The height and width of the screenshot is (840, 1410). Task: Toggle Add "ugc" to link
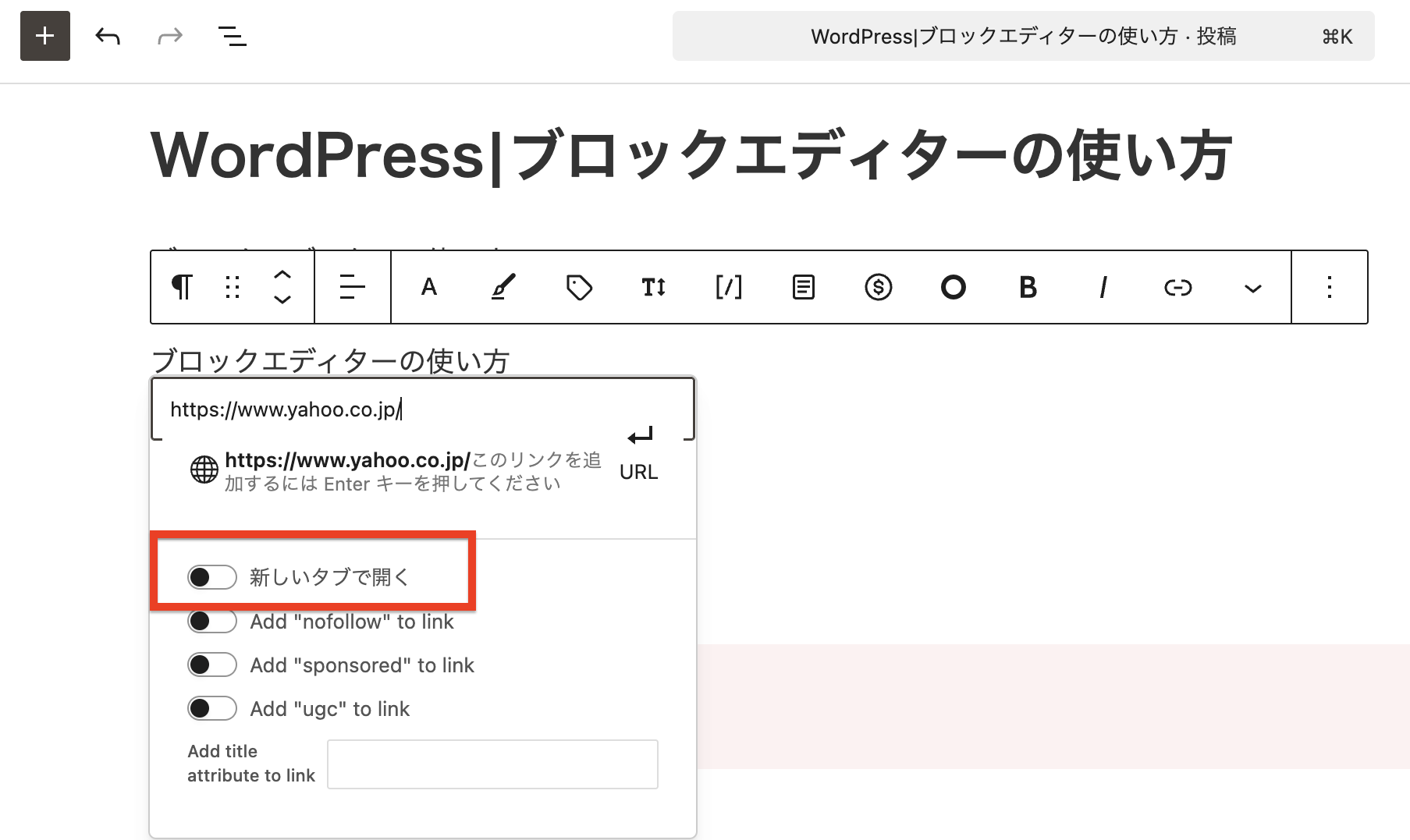point(212,708)
